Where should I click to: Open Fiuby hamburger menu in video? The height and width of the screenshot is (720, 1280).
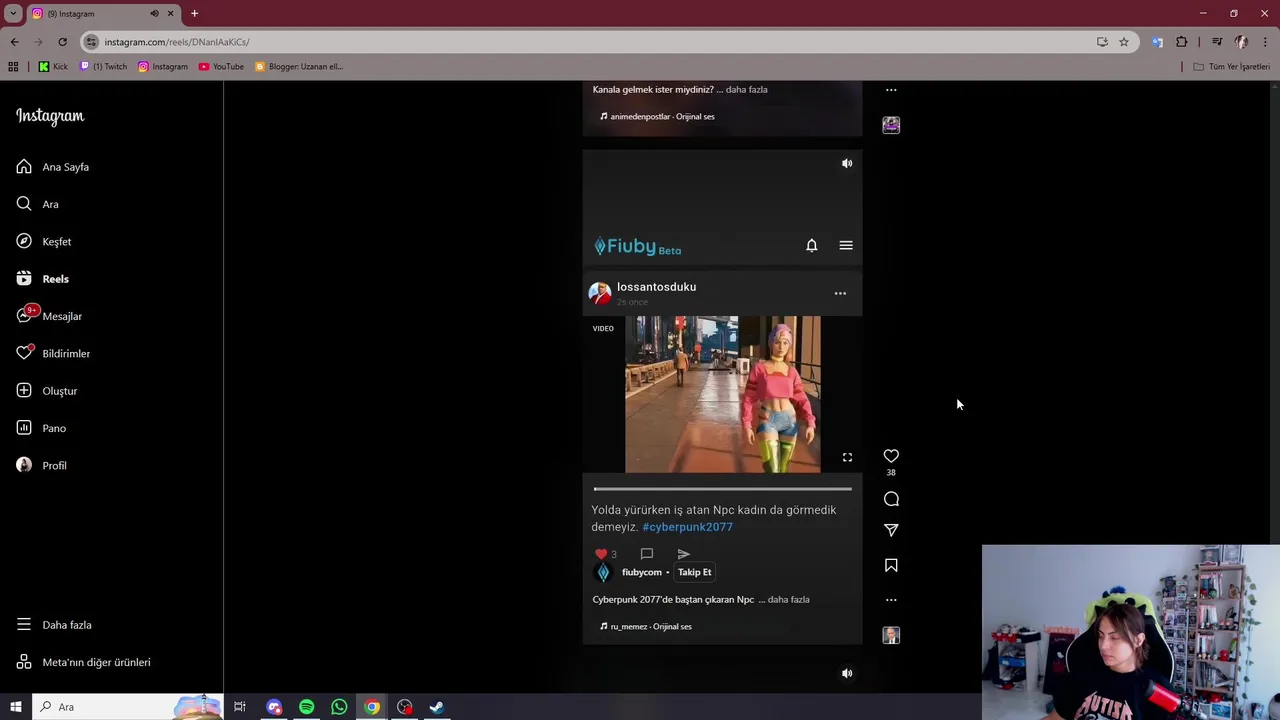pyautogui.click(x=846, y=245)
